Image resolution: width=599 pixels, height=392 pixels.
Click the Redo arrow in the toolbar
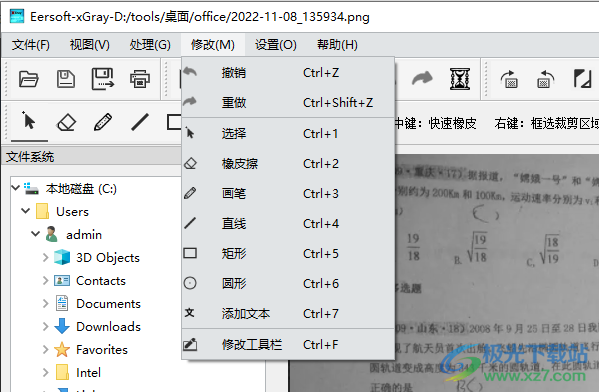point(422,79)
